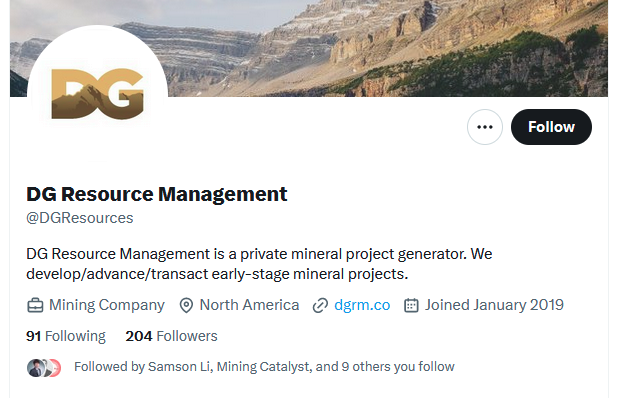This screenshot has height=398, width=622.
Task: Select the @DGResources handle text
Action: point(80,218)
